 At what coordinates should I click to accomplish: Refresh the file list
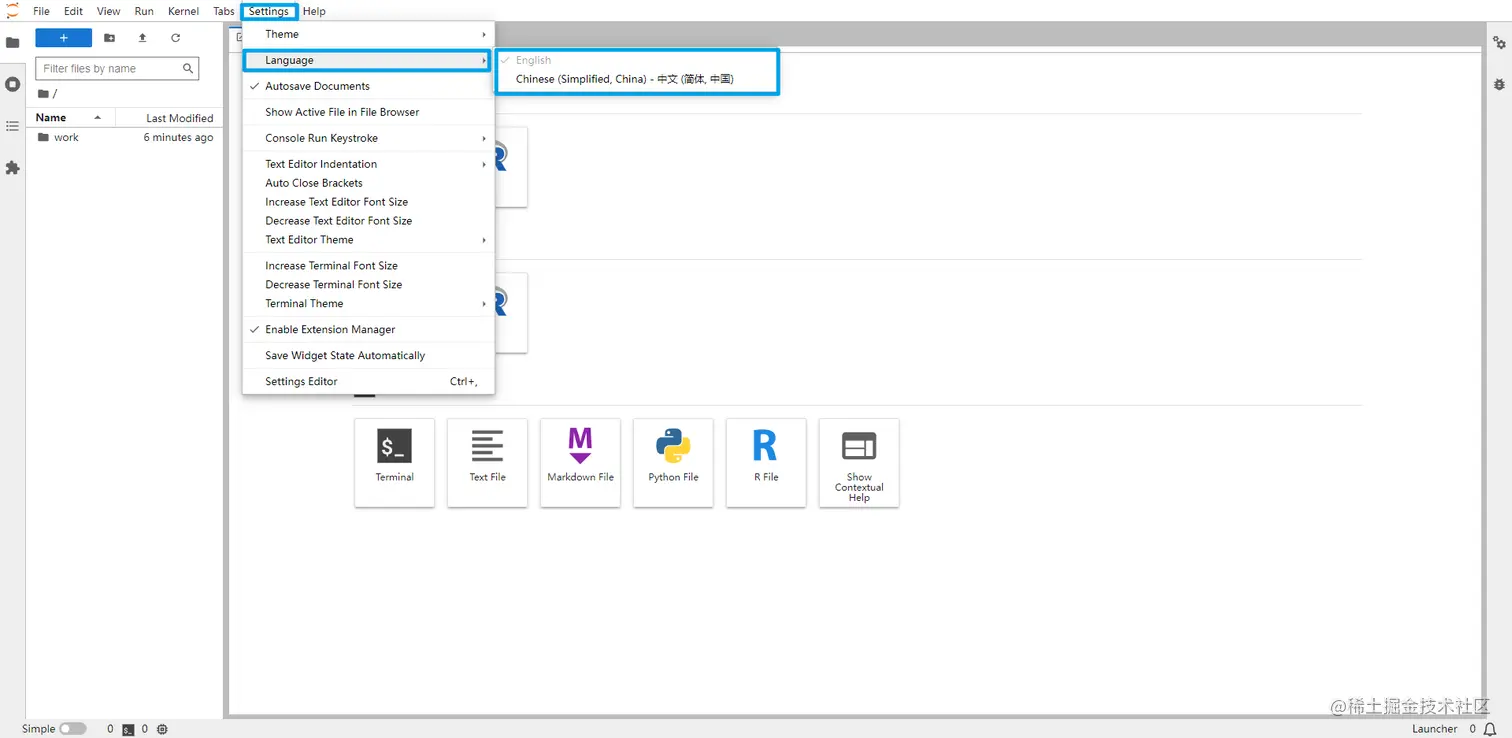175,38
